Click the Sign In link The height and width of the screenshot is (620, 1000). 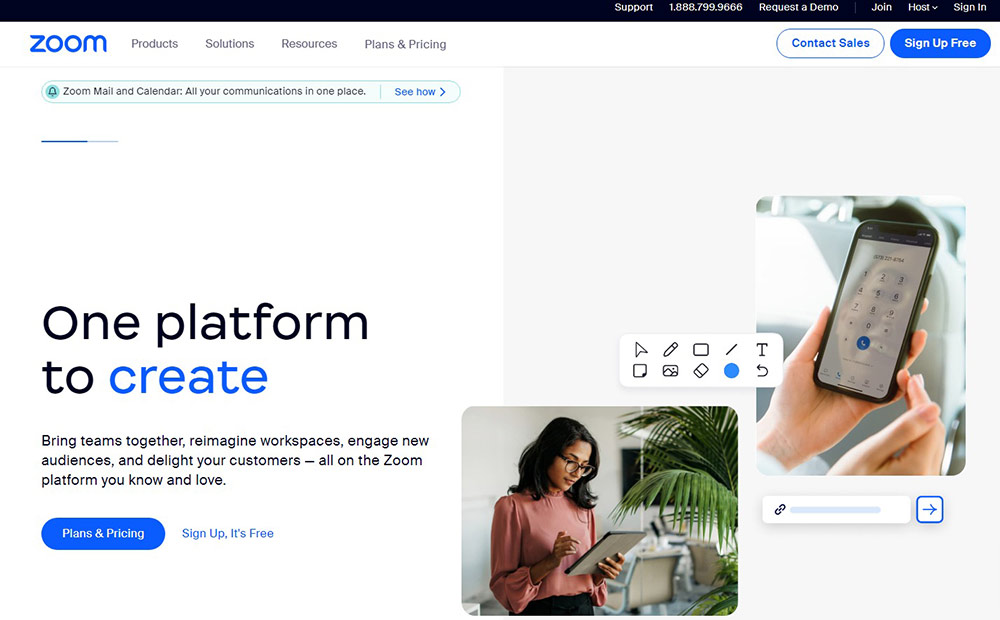point(969,7)
